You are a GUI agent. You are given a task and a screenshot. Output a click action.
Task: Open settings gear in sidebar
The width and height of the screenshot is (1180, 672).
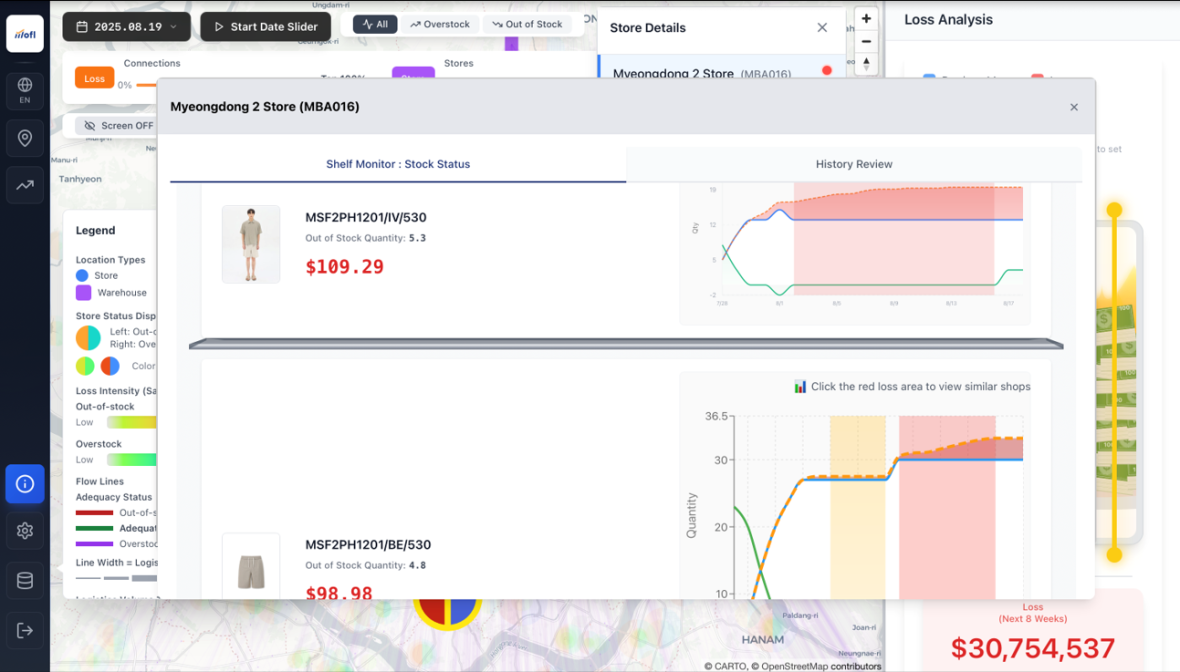pos(25,531)
